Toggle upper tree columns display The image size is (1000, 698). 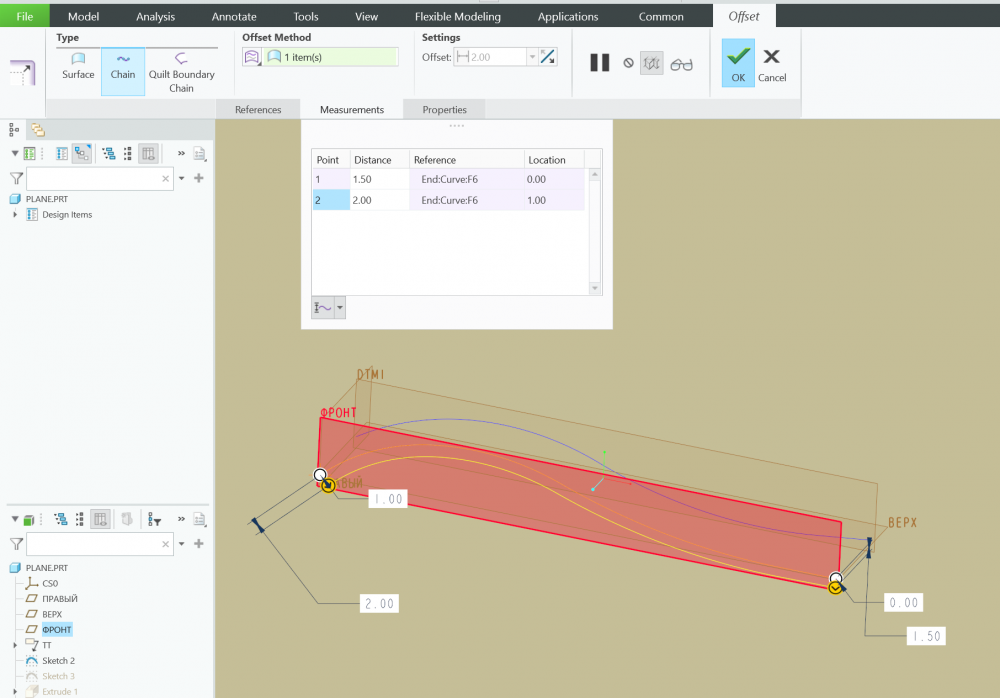pos(148,153)
